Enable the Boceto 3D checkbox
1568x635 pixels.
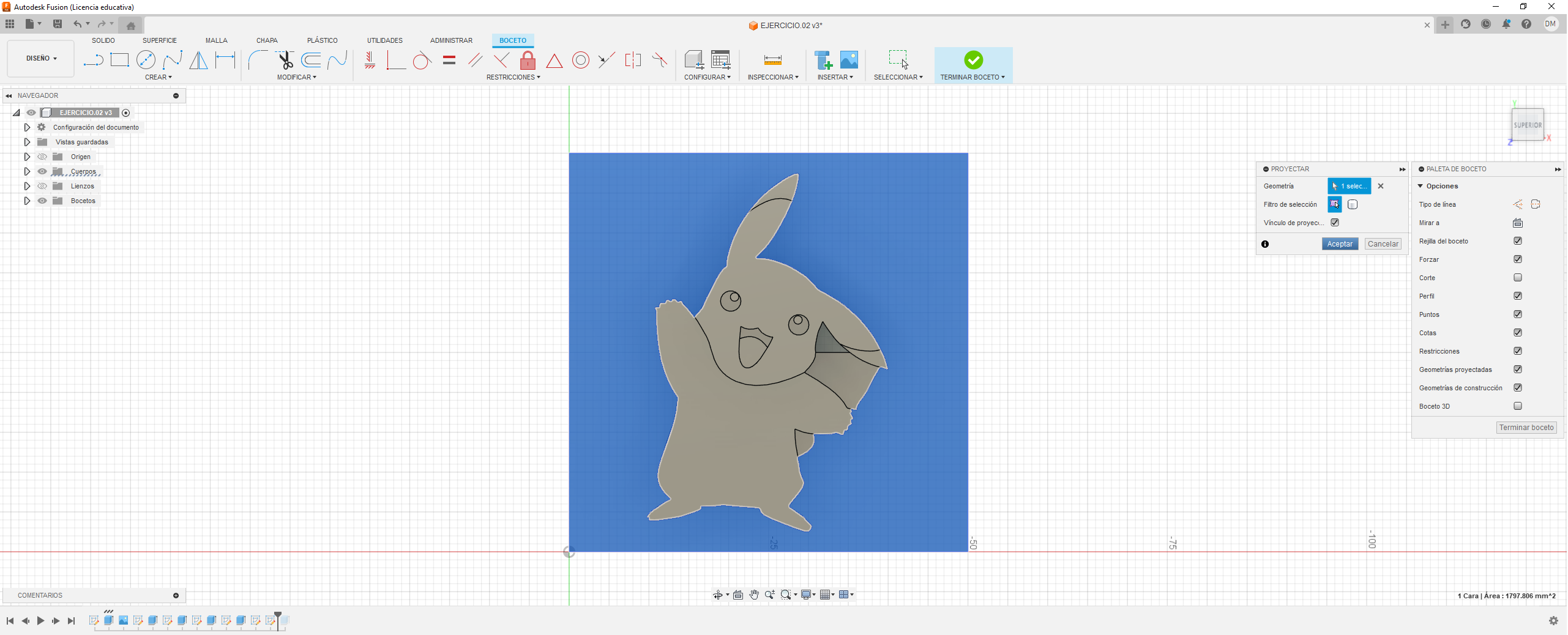click(x=1518, y=406)
